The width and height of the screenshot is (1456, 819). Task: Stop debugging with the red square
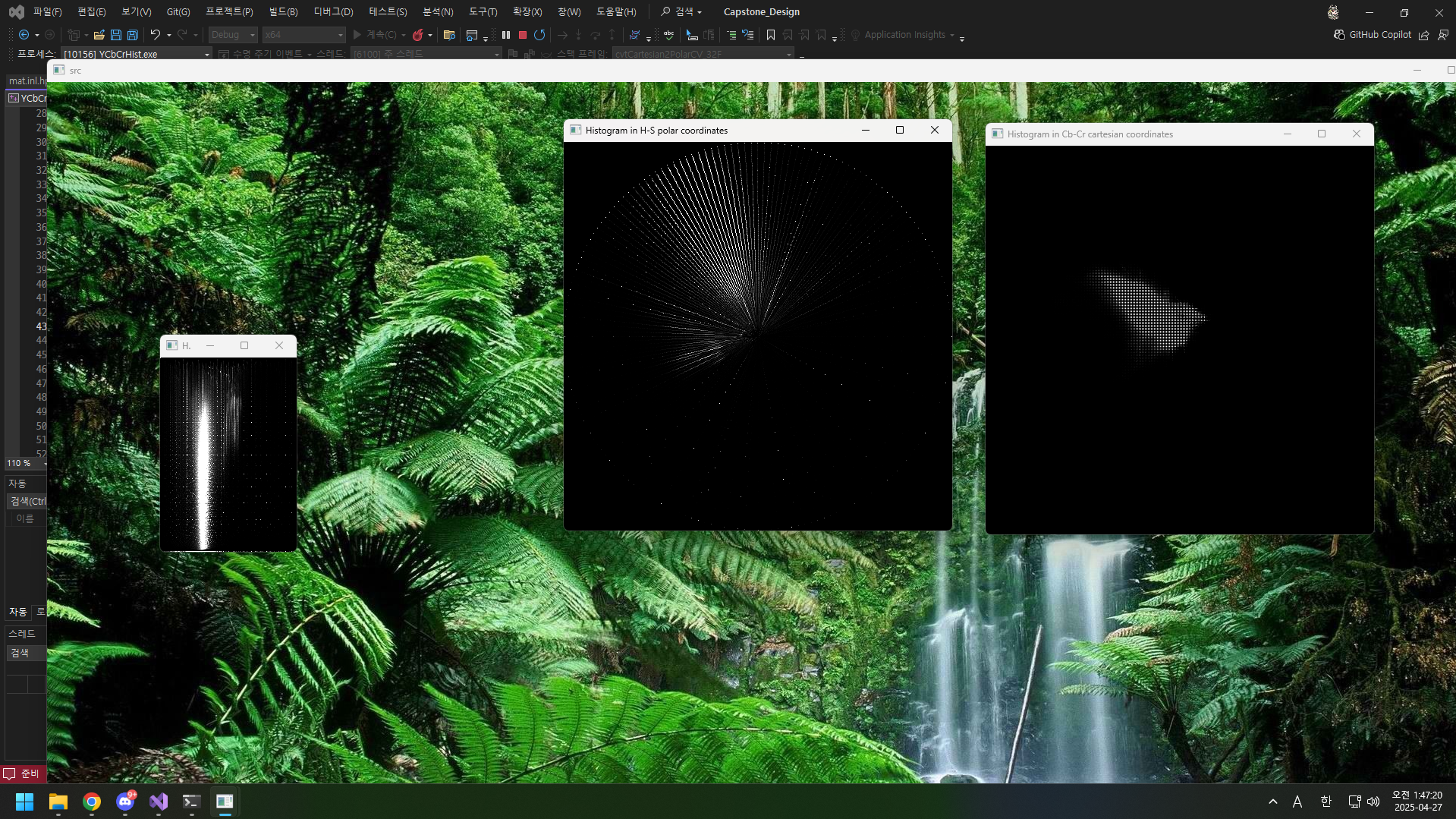523,35
